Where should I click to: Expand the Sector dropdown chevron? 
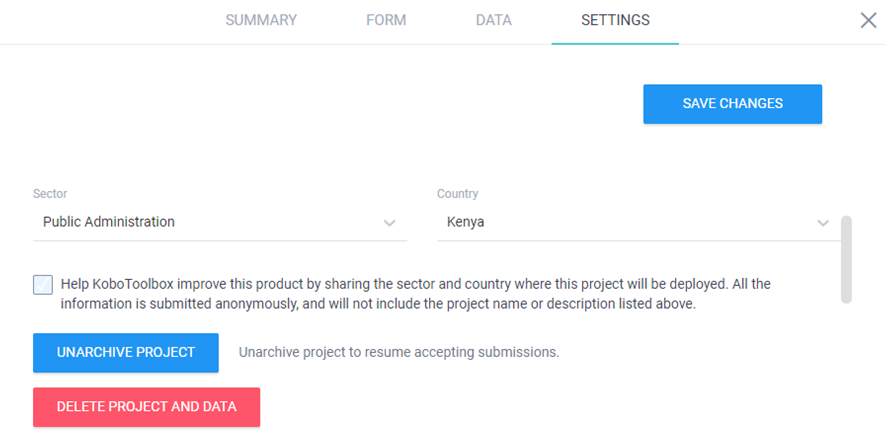click(x=390, y=223)
